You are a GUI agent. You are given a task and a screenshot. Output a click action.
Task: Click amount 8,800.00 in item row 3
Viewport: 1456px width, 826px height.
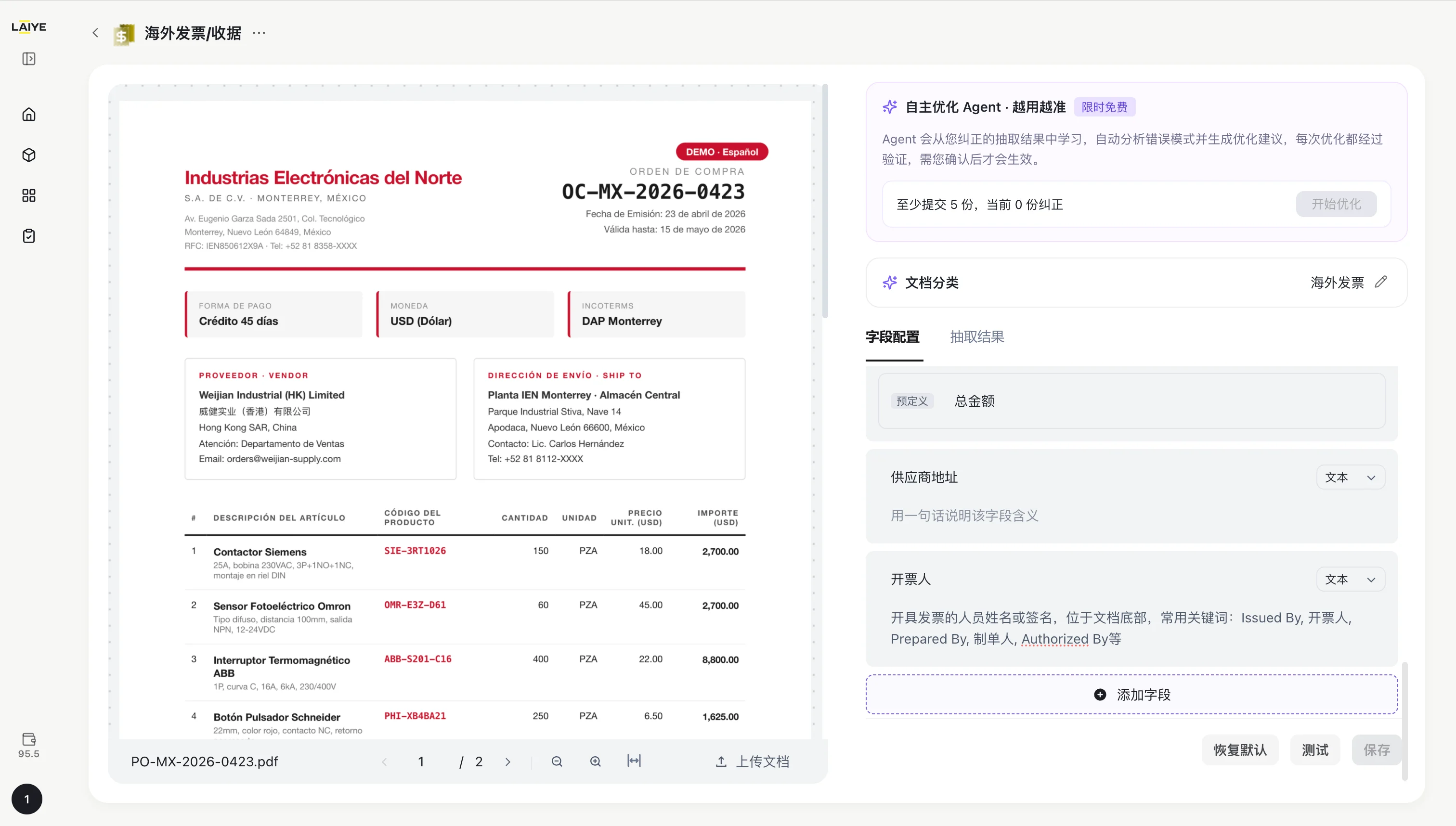click(720, 659)
